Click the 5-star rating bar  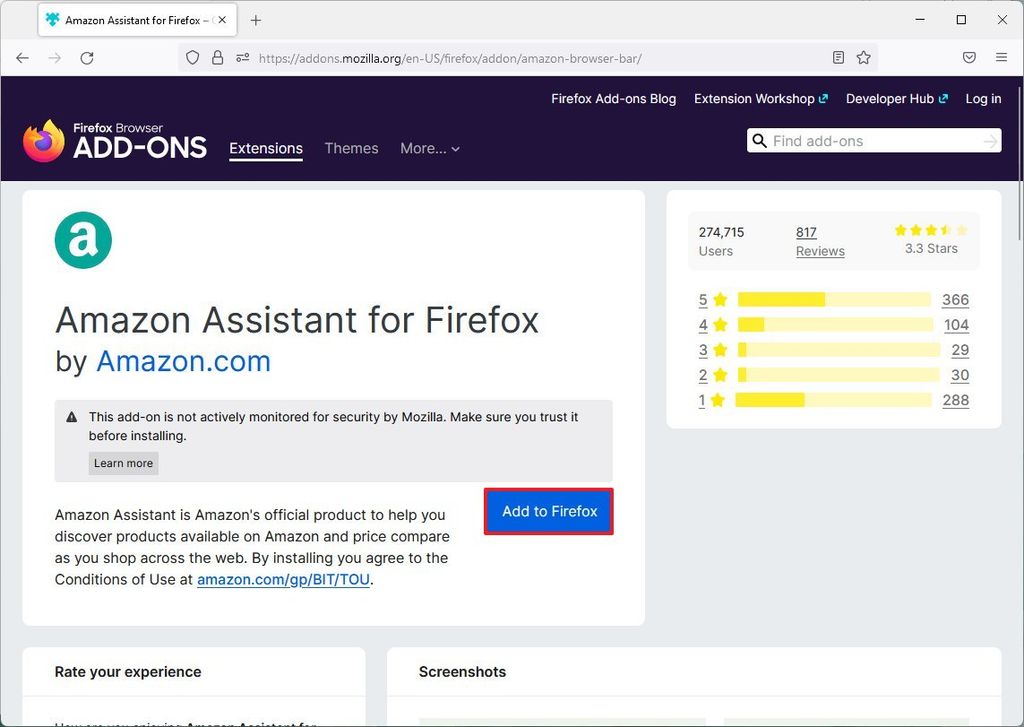833,300
